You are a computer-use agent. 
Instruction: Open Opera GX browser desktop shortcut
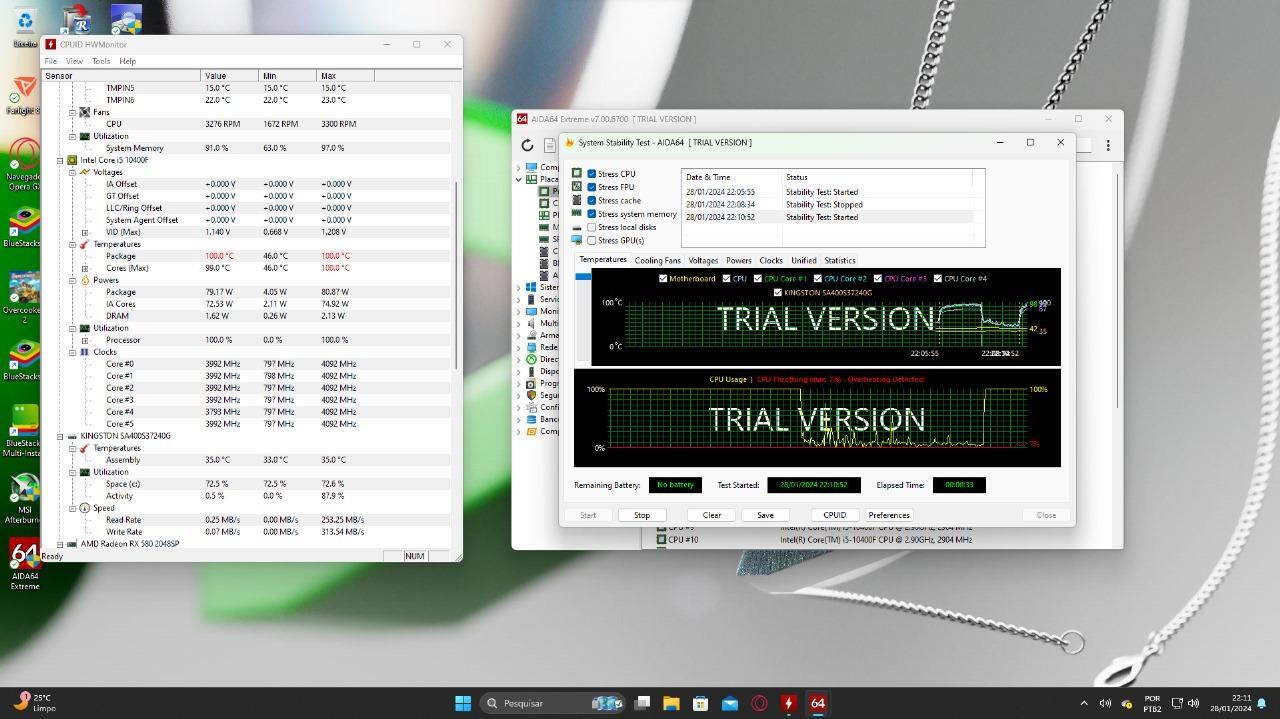point(24,162)
